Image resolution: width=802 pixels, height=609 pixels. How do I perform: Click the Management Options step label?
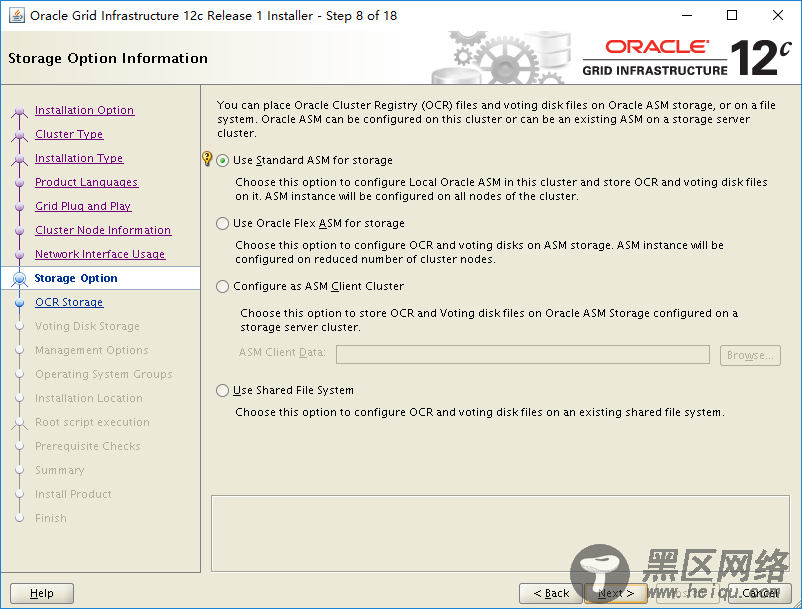click(x=92, y=350)
